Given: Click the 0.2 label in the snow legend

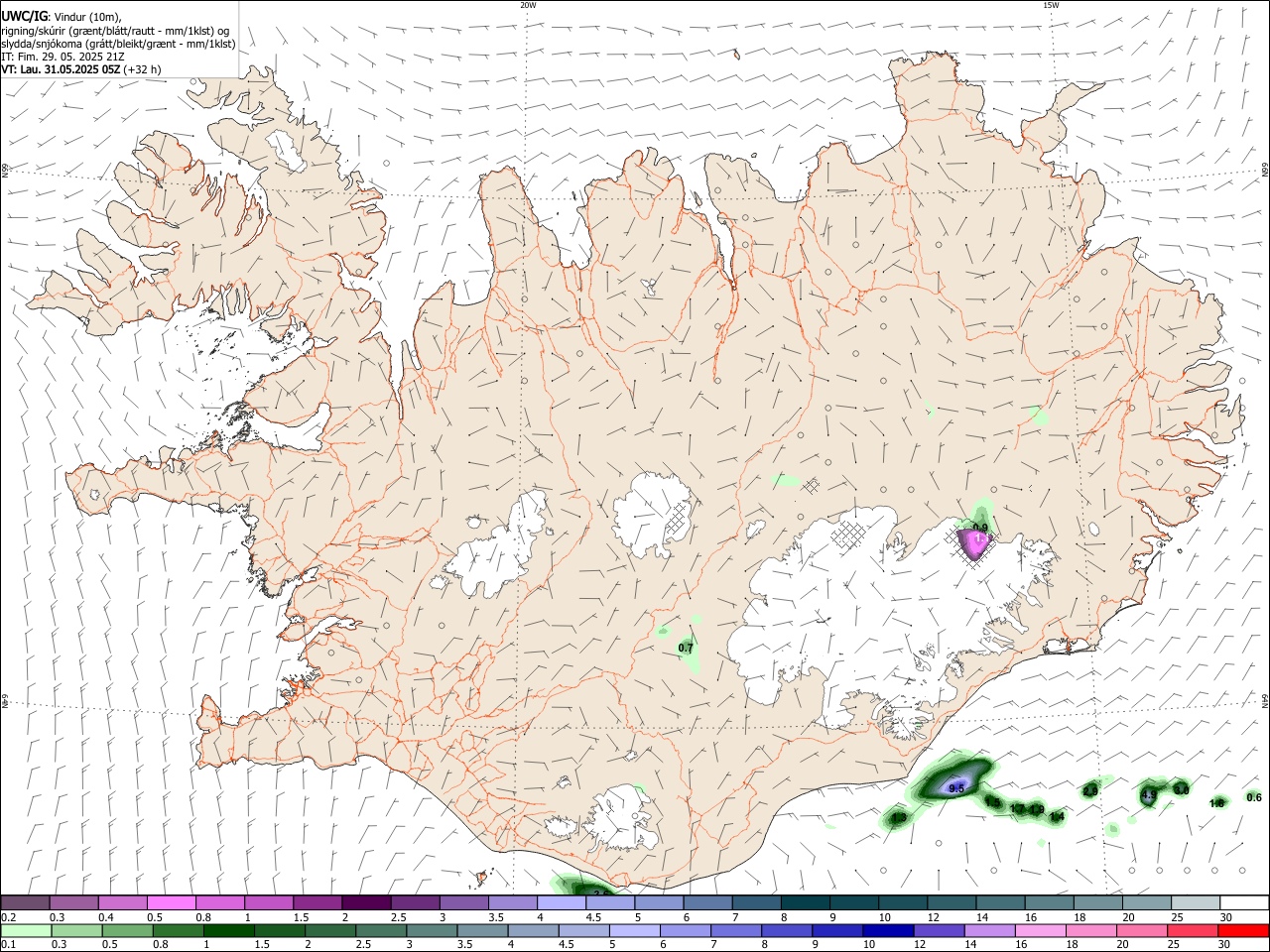Looking at the screenshot, I should (8, 915).
